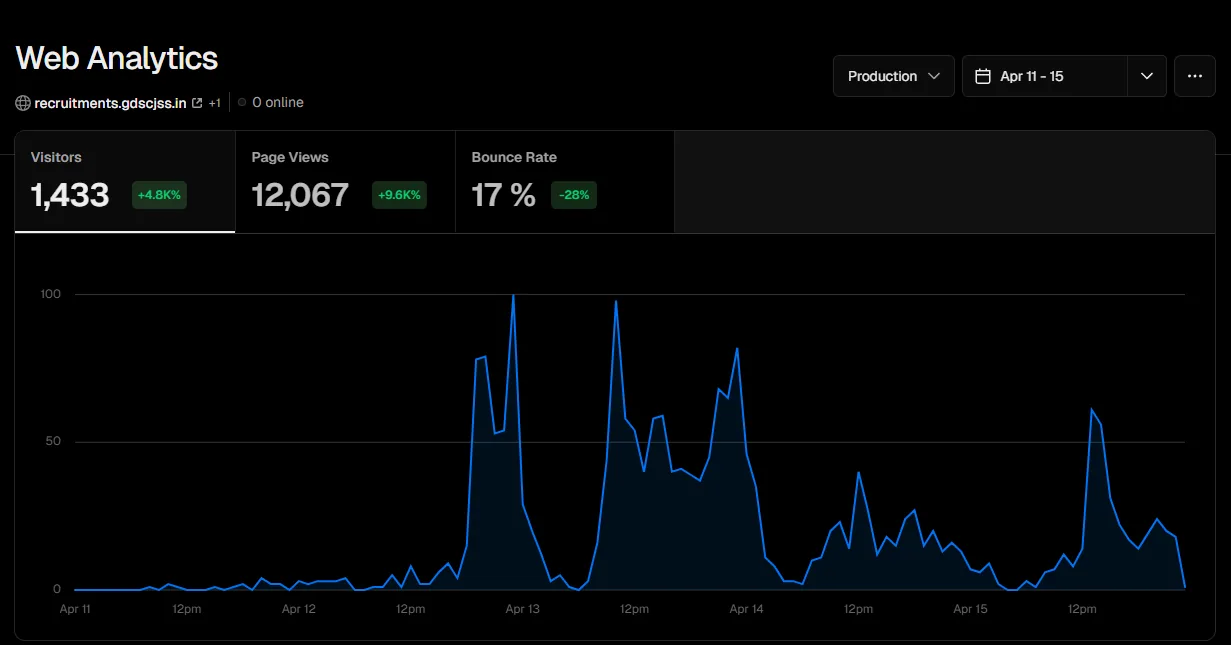Click the Web Analytics heading
This screenshot has width=1231, height=645.
pos(117,58)
